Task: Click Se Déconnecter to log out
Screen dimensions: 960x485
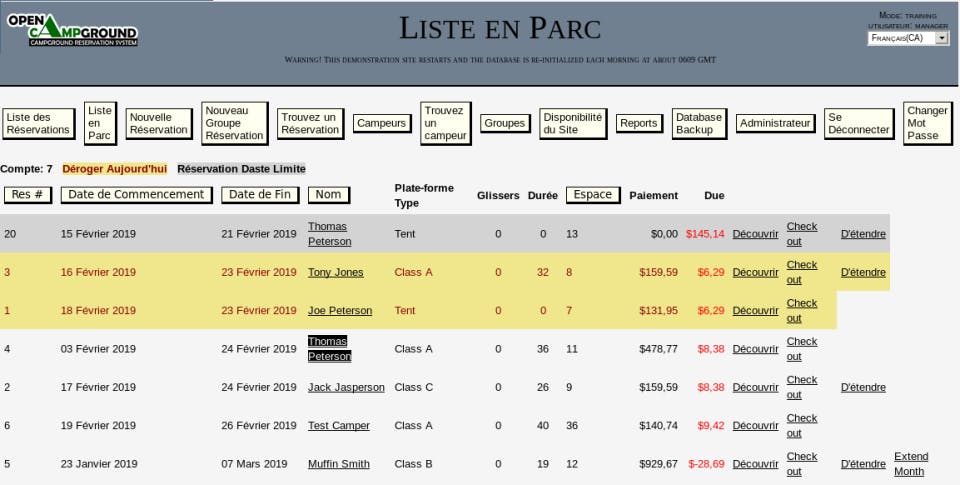Action: [x=859, y=124]
